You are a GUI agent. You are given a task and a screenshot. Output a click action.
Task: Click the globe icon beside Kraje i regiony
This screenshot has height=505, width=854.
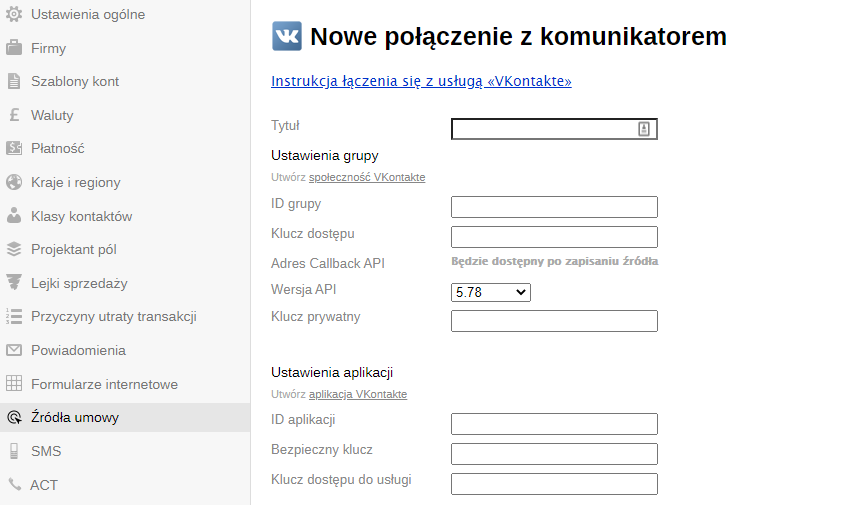pyautogui.click(x=14, y=182)
